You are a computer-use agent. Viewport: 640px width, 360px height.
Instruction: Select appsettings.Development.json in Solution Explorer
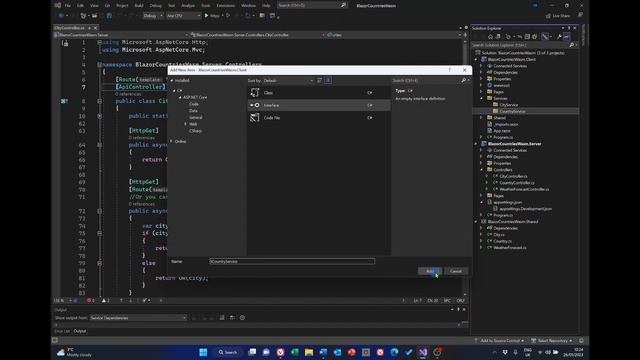[x=525, y=209]
